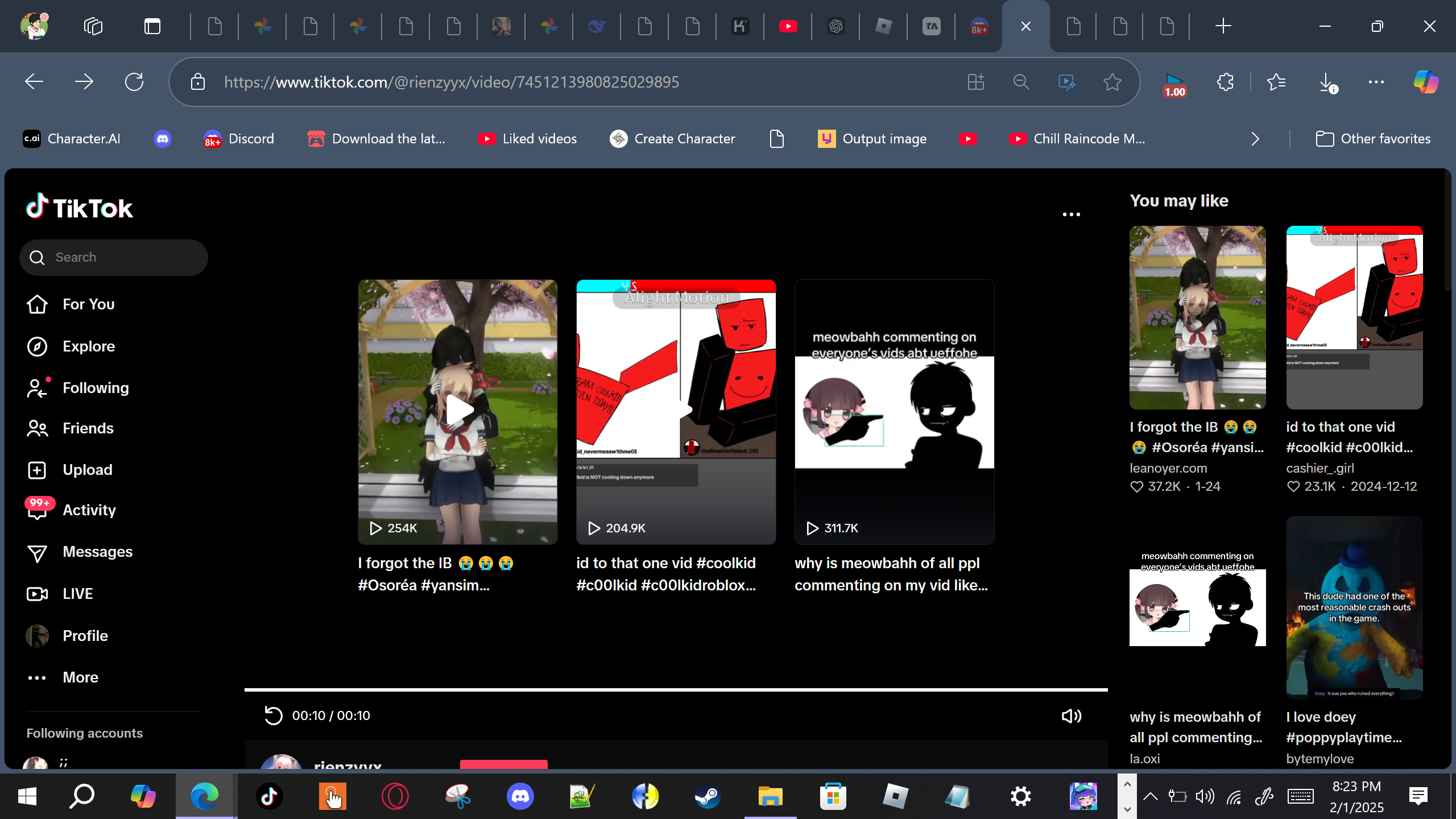The image size is (1456, 819).
Task: Open the LIVE camera icon
Action: (38, 594)
